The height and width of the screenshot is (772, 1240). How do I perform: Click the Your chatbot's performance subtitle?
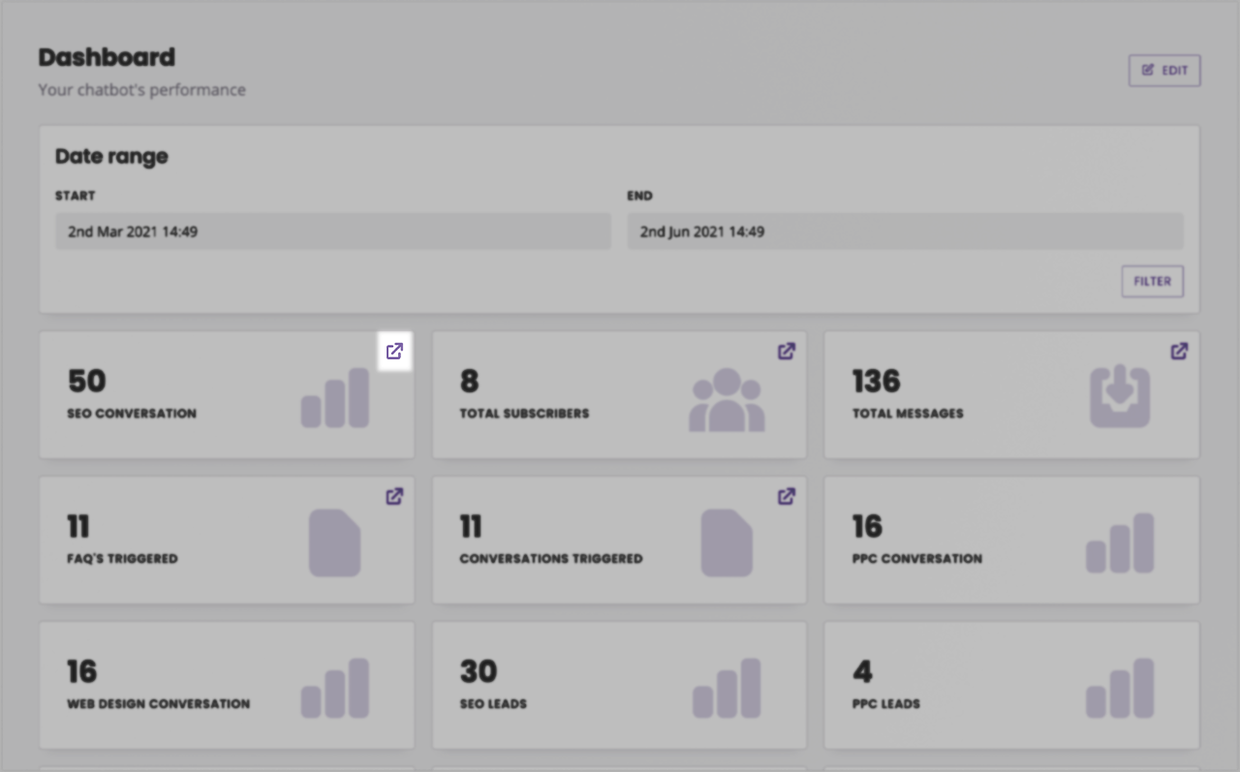pyautogui.click(x=142, y=90)
